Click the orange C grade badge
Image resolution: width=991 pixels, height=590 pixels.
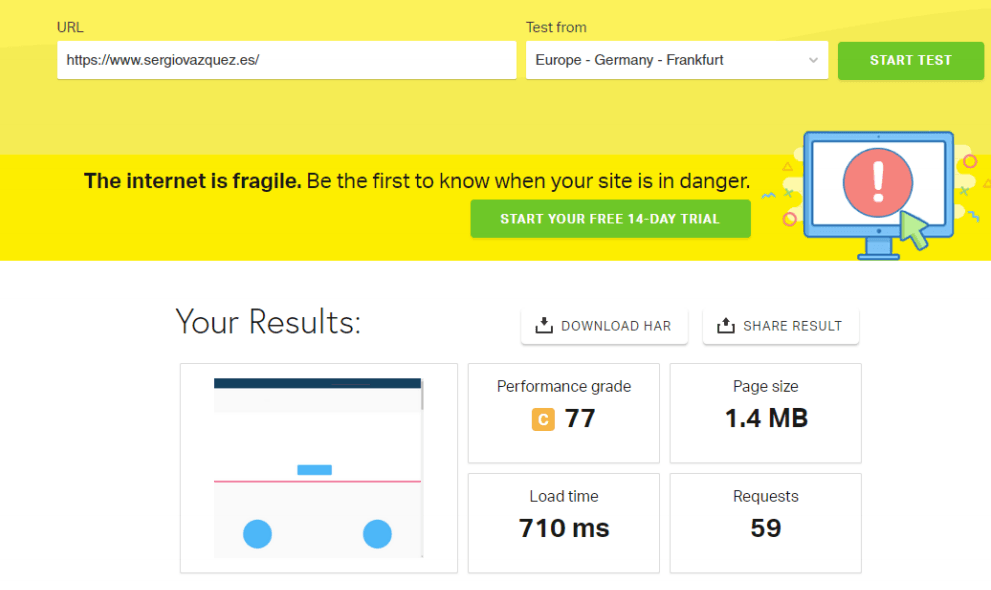tap(543, 419)
